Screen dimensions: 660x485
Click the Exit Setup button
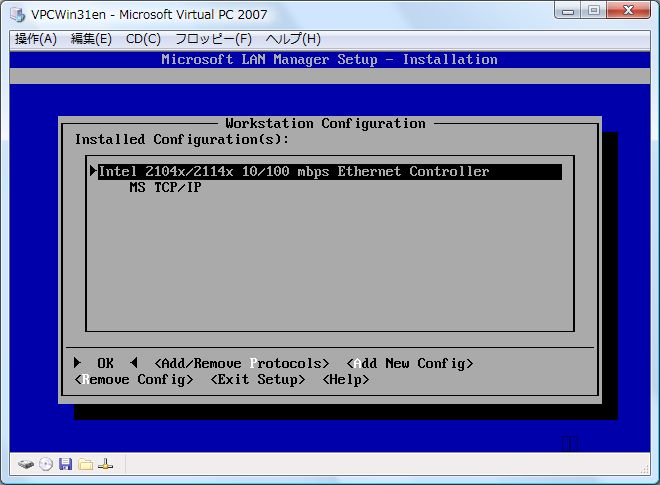[258, 379]
